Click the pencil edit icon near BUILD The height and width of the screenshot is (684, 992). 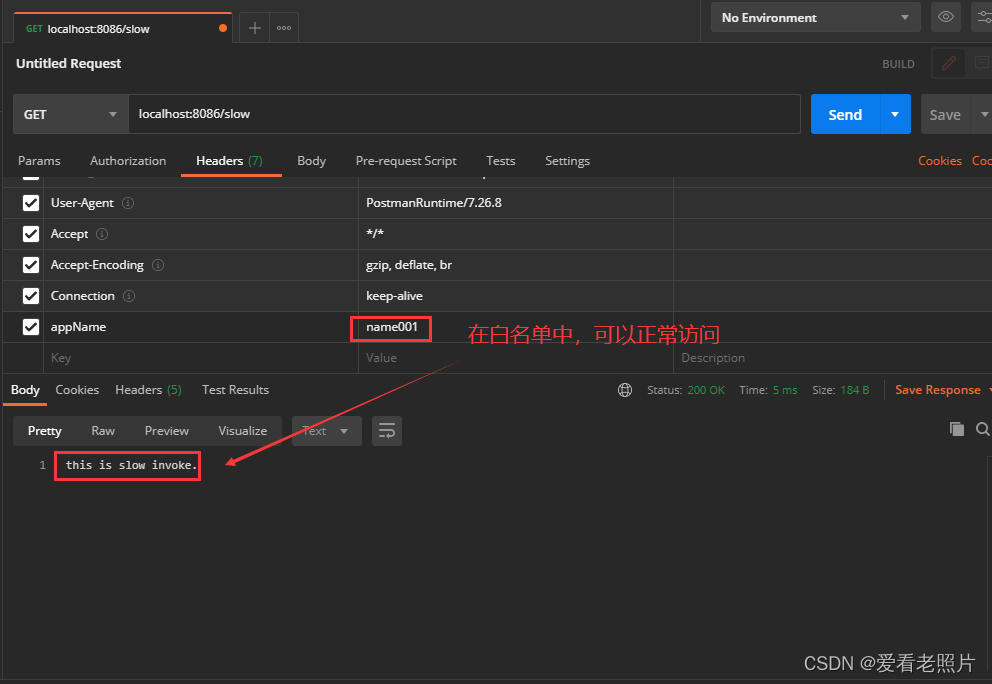(948, 63)
